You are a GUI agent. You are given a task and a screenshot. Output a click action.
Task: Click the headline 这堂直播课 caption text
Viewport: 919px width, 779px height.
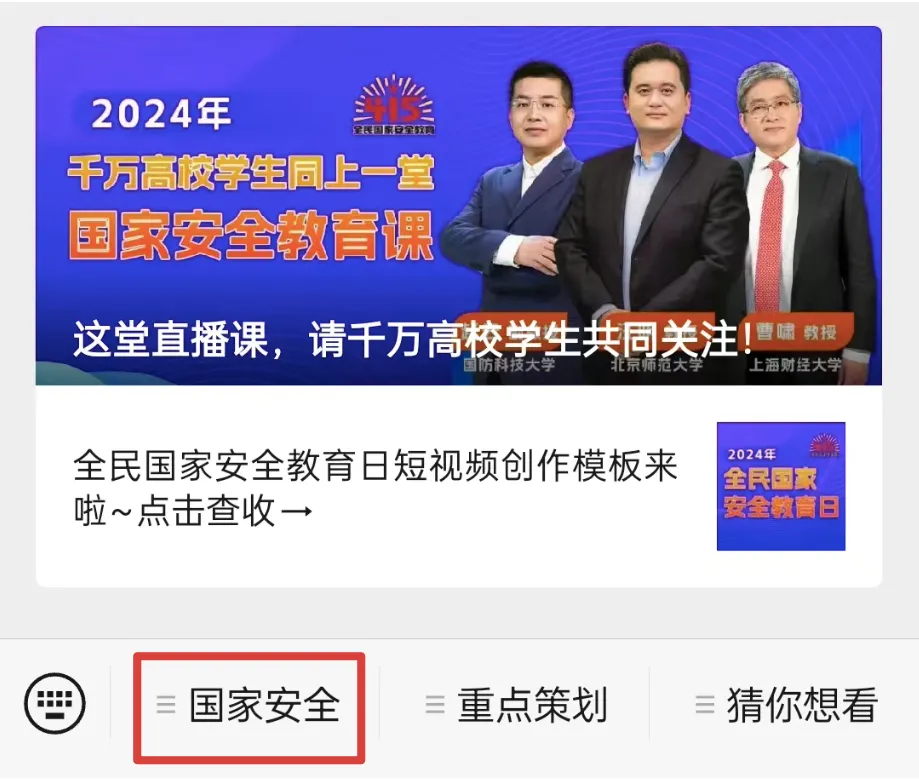coord(413,339)
